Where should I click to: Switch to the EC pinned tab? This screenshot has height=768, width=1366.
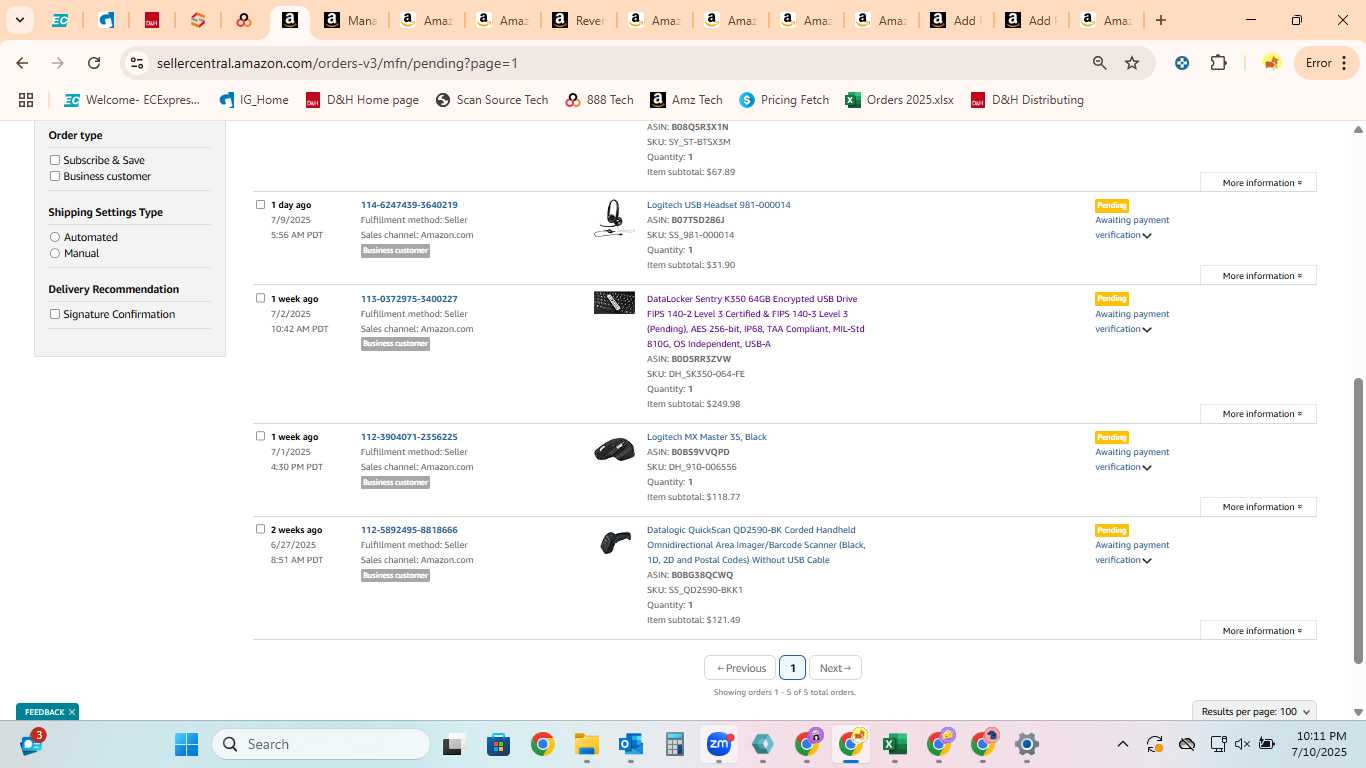(60, 20)
